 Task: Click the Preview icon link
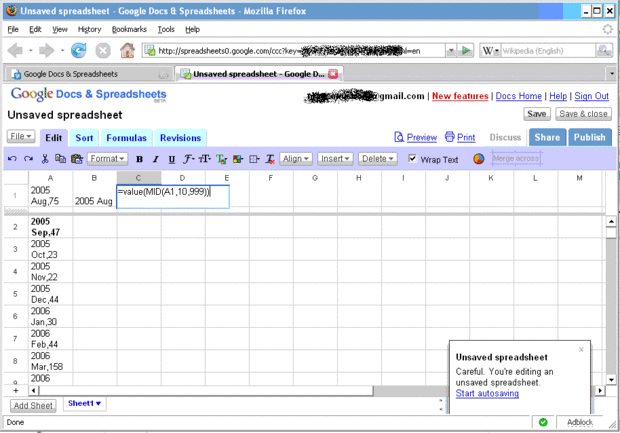click(416, 137)
